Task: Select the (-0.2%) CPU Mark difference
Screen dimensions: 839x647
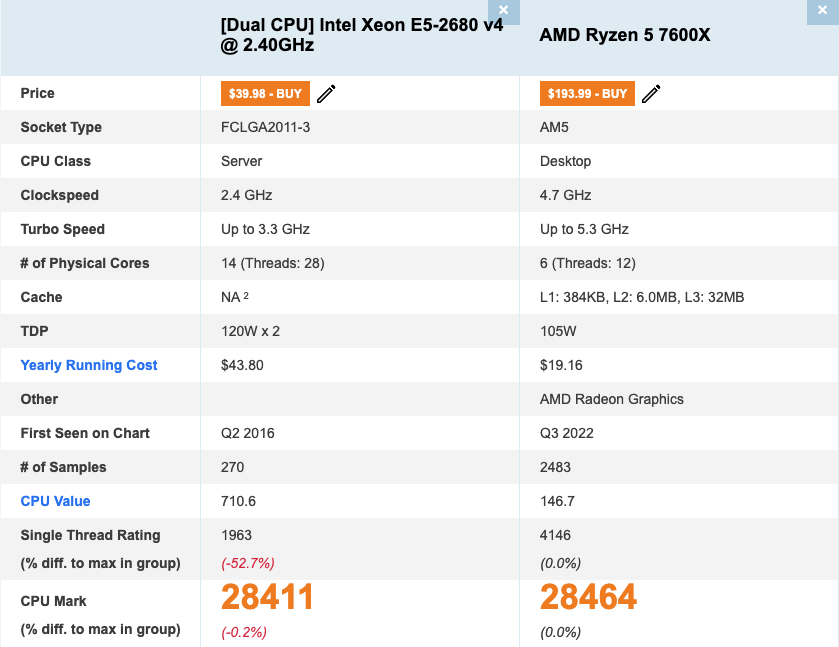Action: click(244, 632)
